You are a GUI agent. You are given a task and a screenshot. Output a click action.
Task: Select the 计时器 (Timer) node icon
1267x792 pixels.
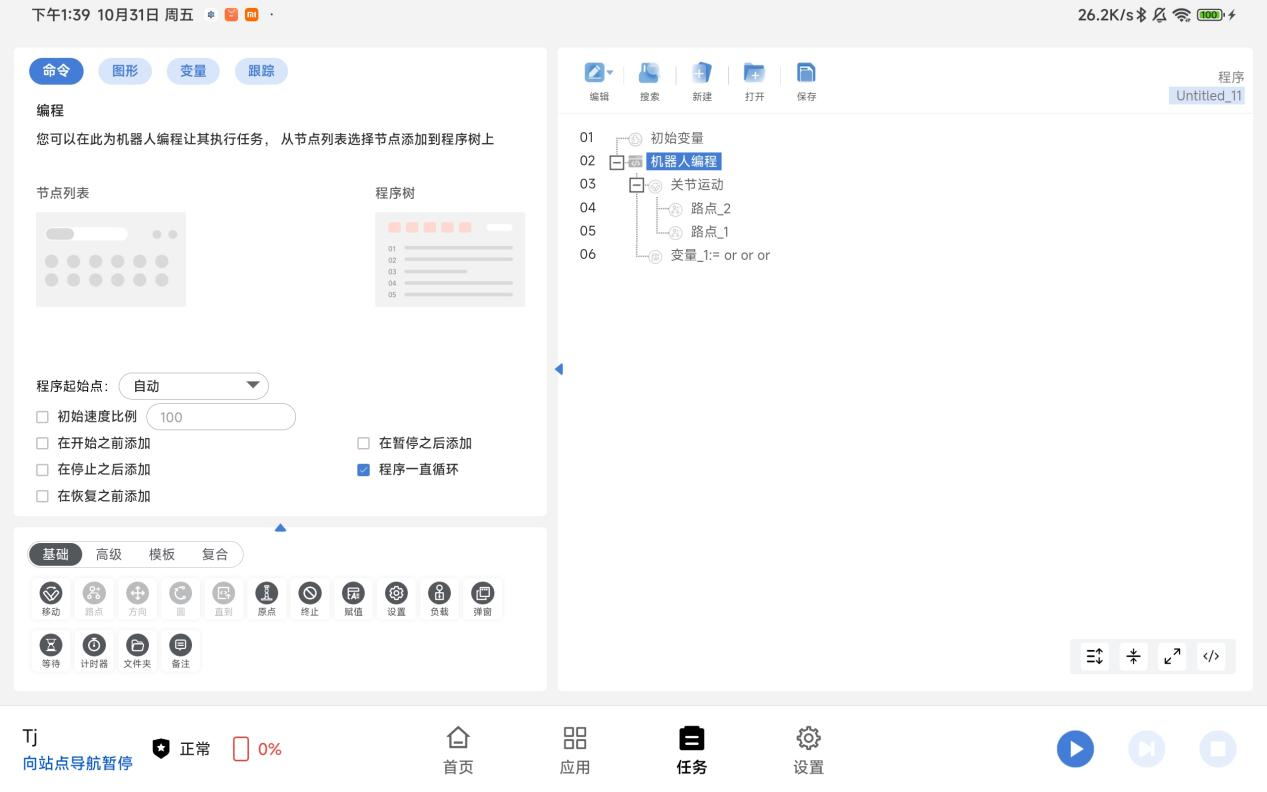point(94,649)
